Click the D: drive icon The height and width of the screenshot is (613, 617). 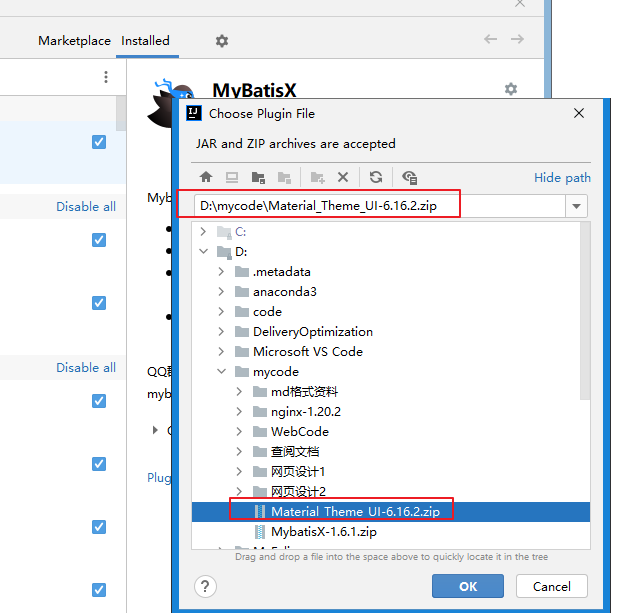tap(224, 252)
